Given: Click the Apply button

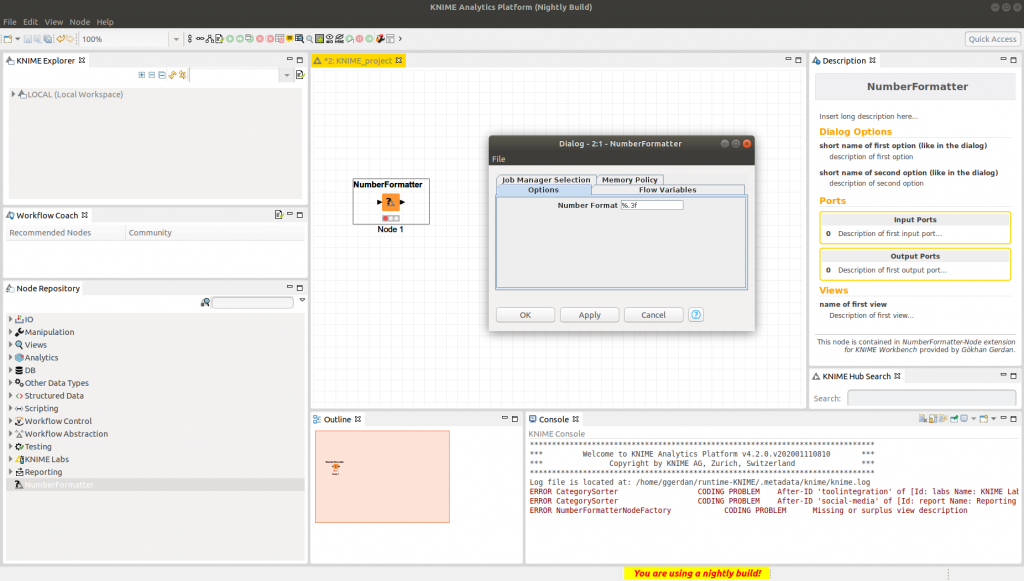Looking at the screenshot, I should [x=590, y=315].
